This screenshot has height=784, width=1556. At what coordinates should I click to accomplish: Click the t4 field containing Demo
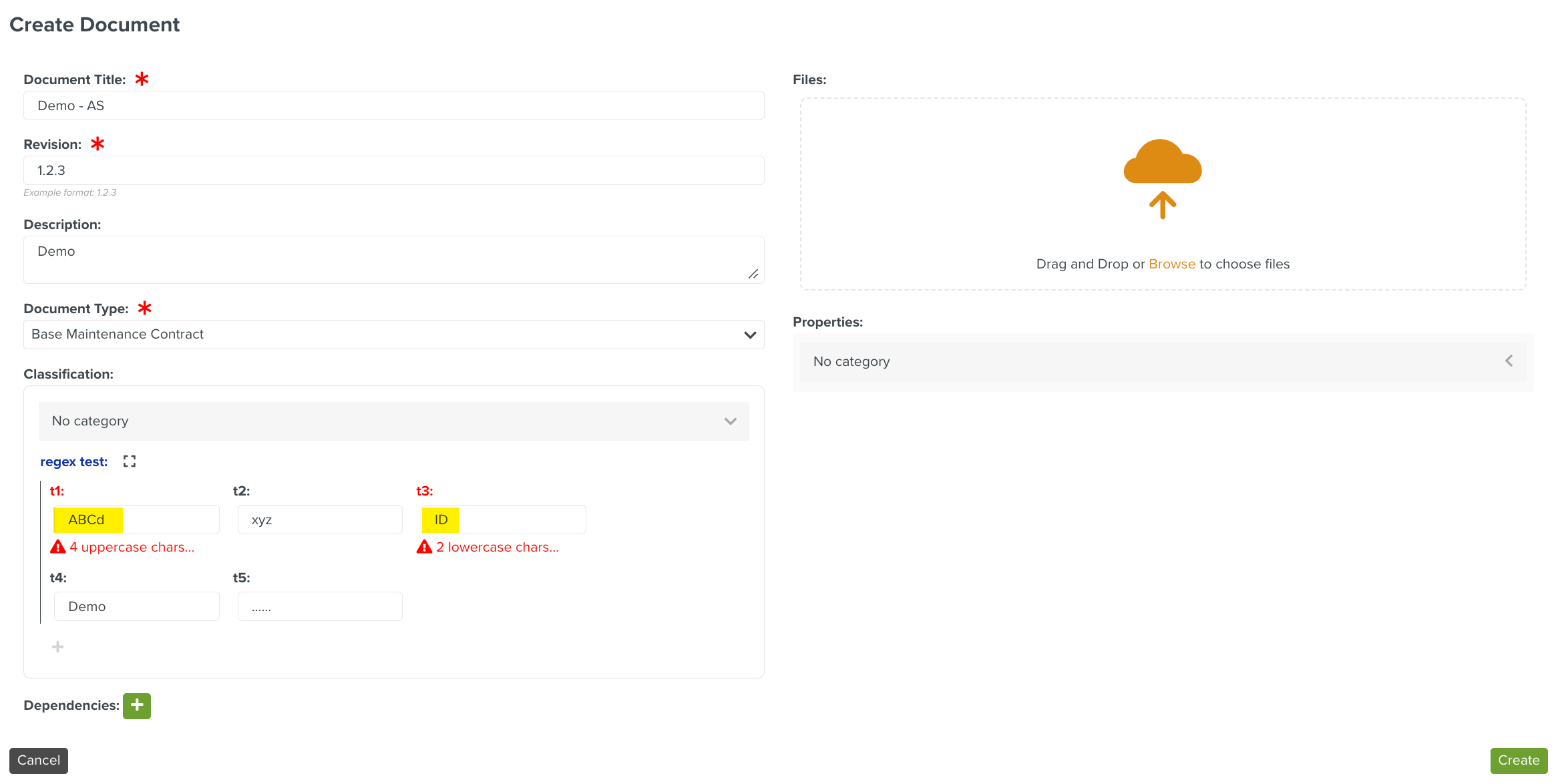[x=136, y=606]
